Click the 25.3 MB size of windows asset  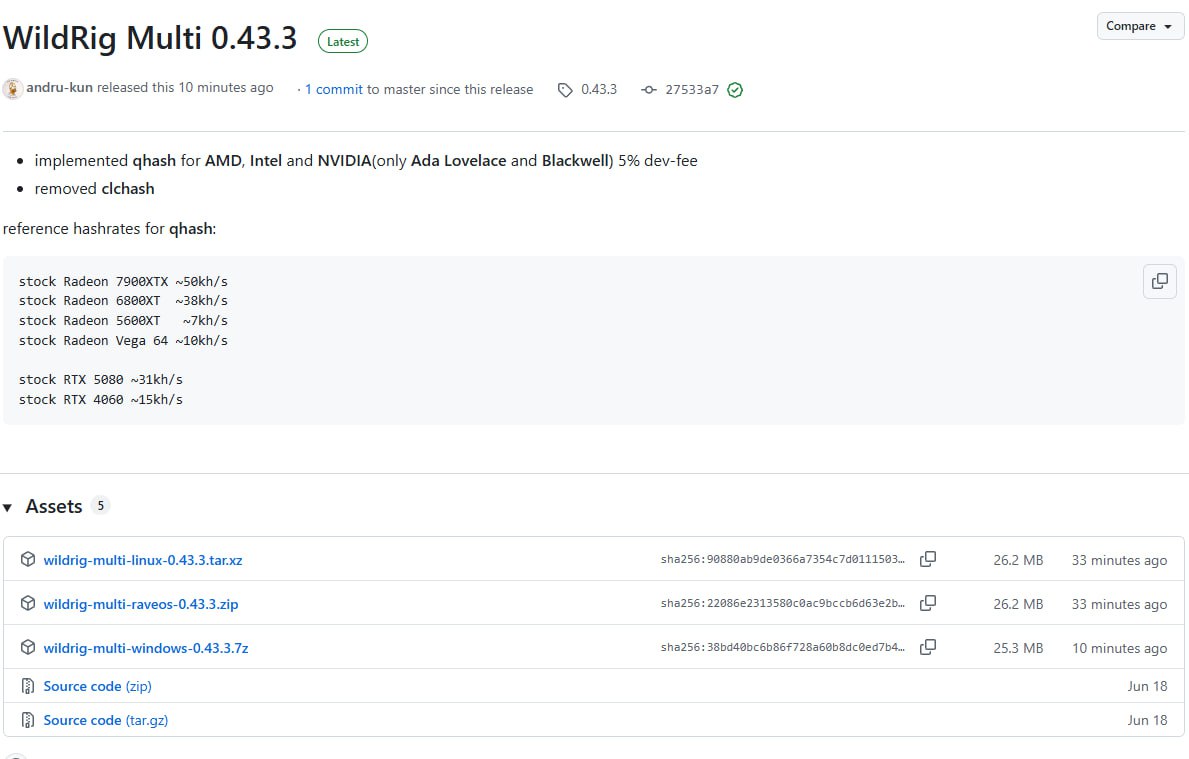(1018, 648)
